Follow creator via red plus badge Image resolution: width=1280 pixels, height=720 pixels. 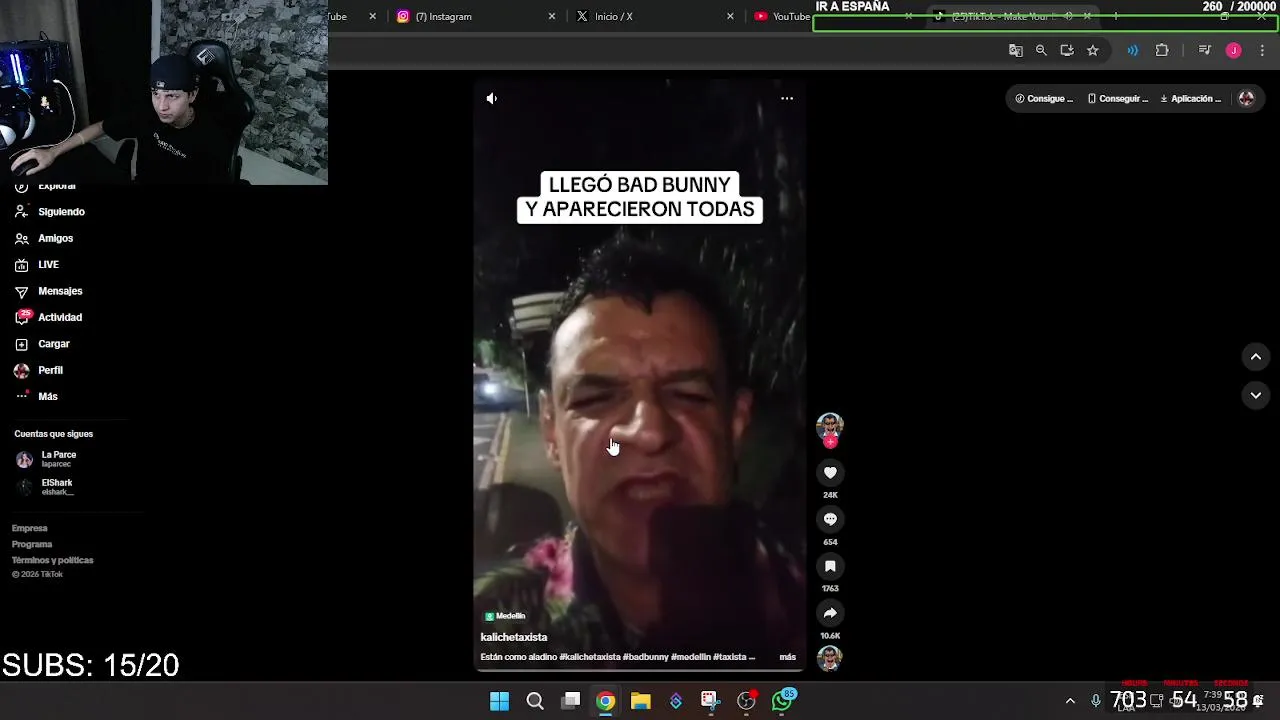coord(830,441)
